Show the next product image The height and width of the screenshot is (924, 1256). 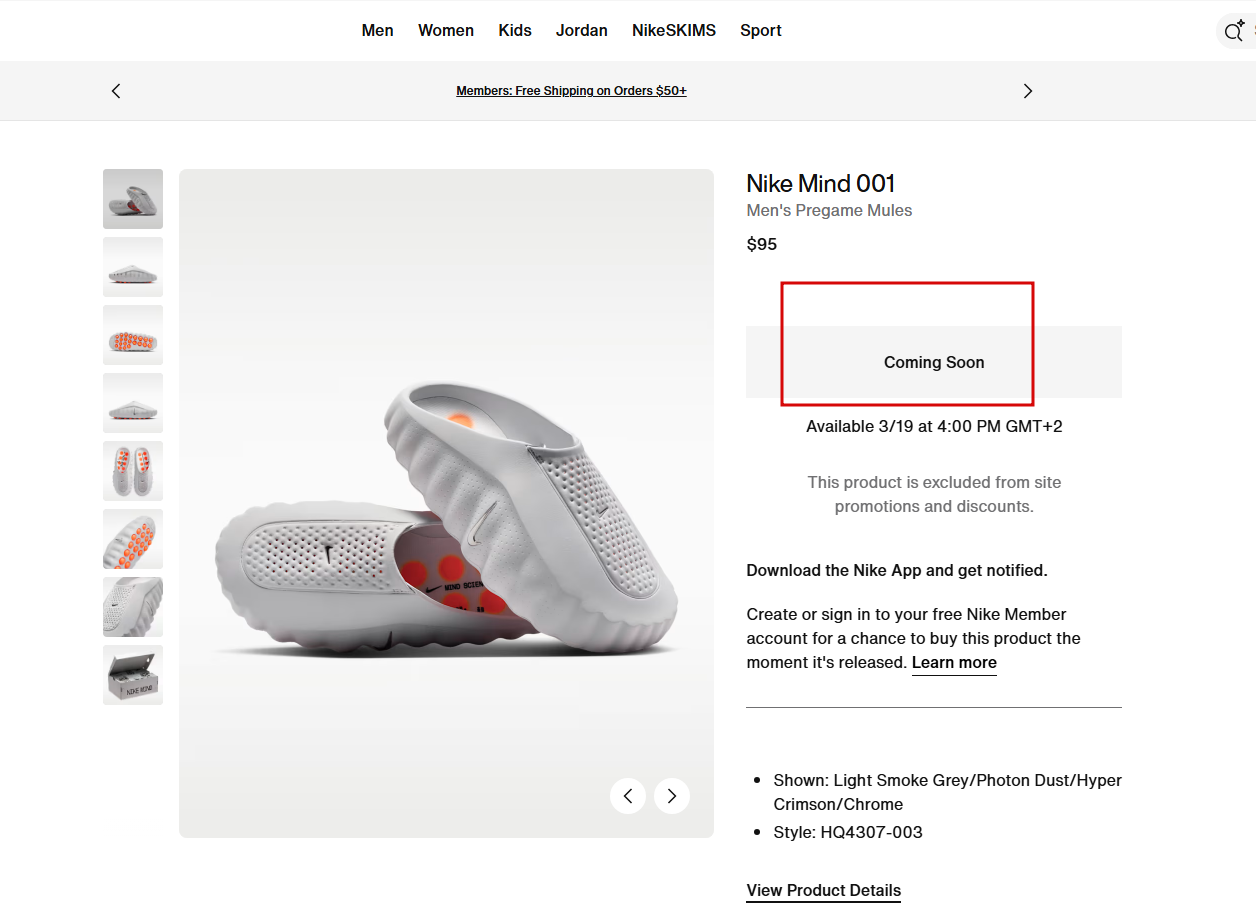click(672, 796)
